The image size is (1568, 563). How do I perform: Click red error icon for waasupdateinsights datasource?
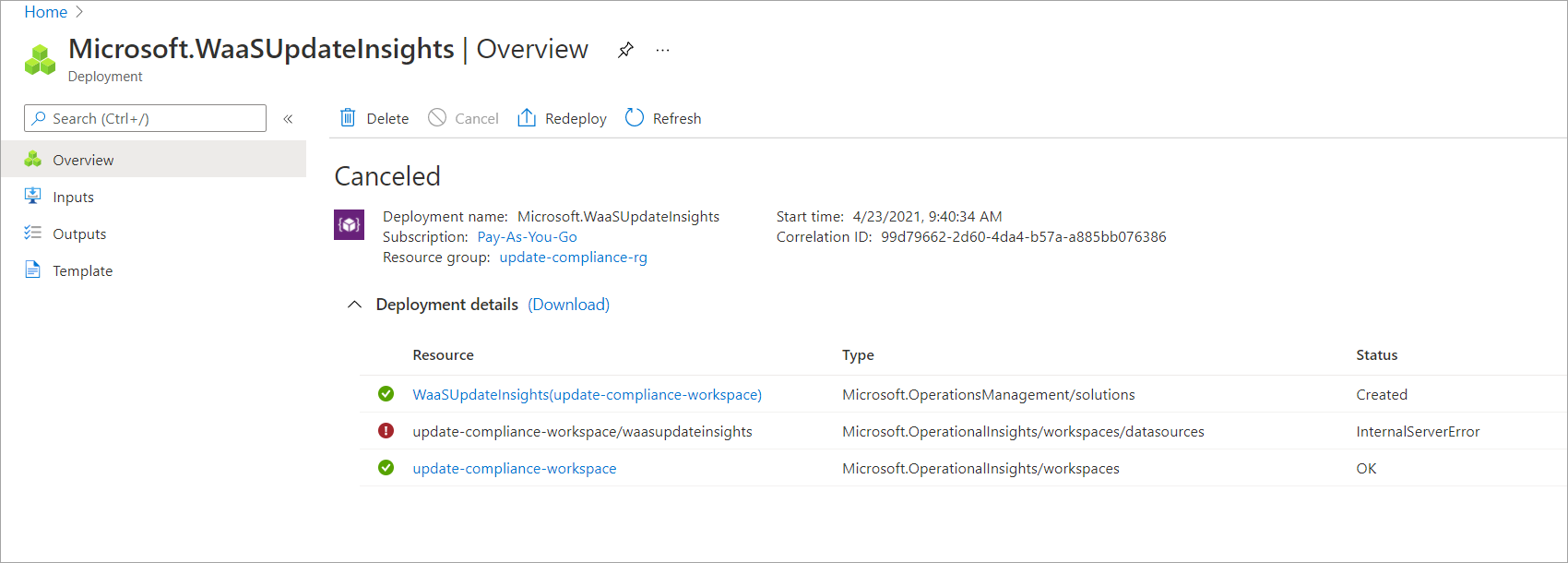386,431
